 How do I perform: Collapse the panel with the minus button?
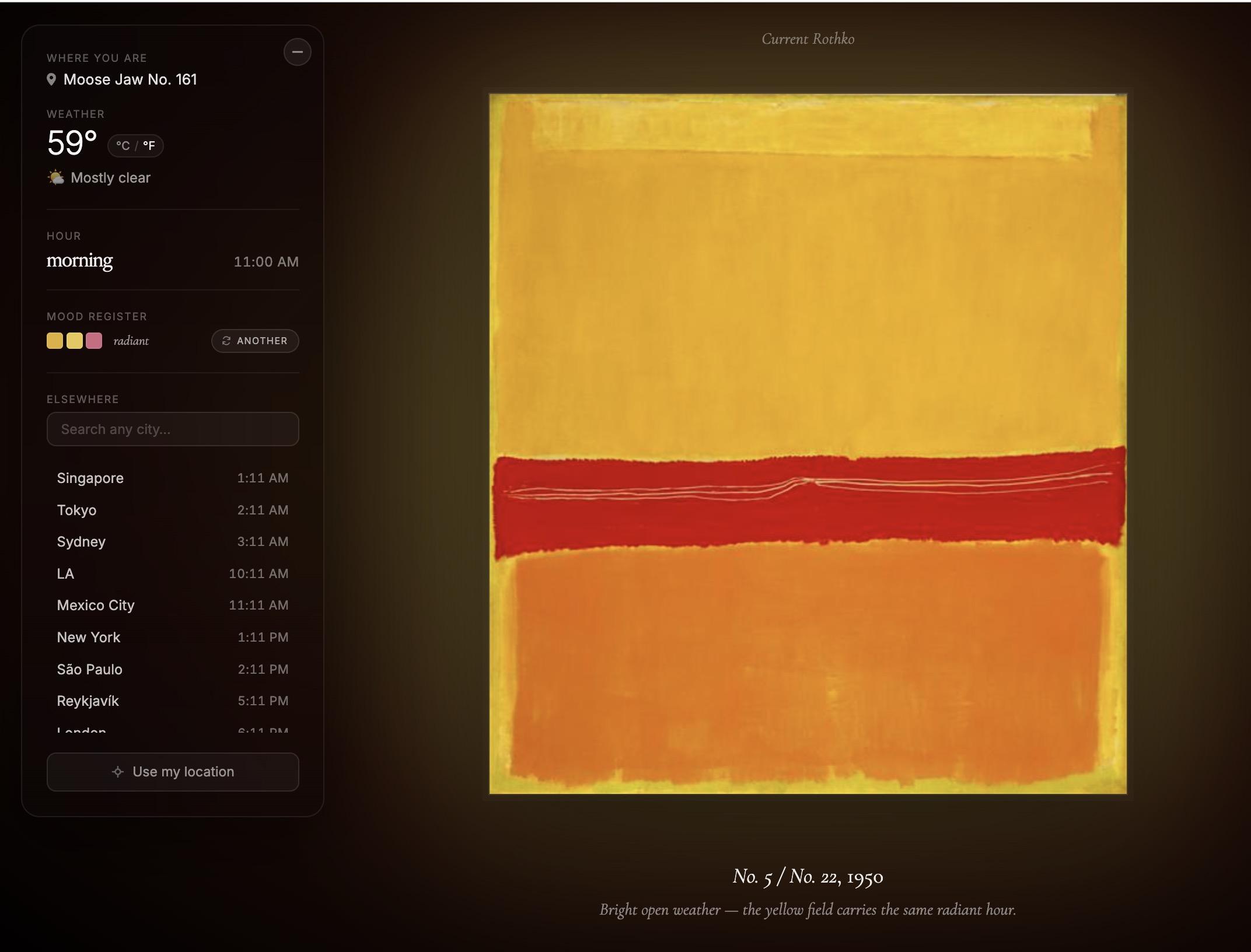pyautogui.click(x=297, y=52)
